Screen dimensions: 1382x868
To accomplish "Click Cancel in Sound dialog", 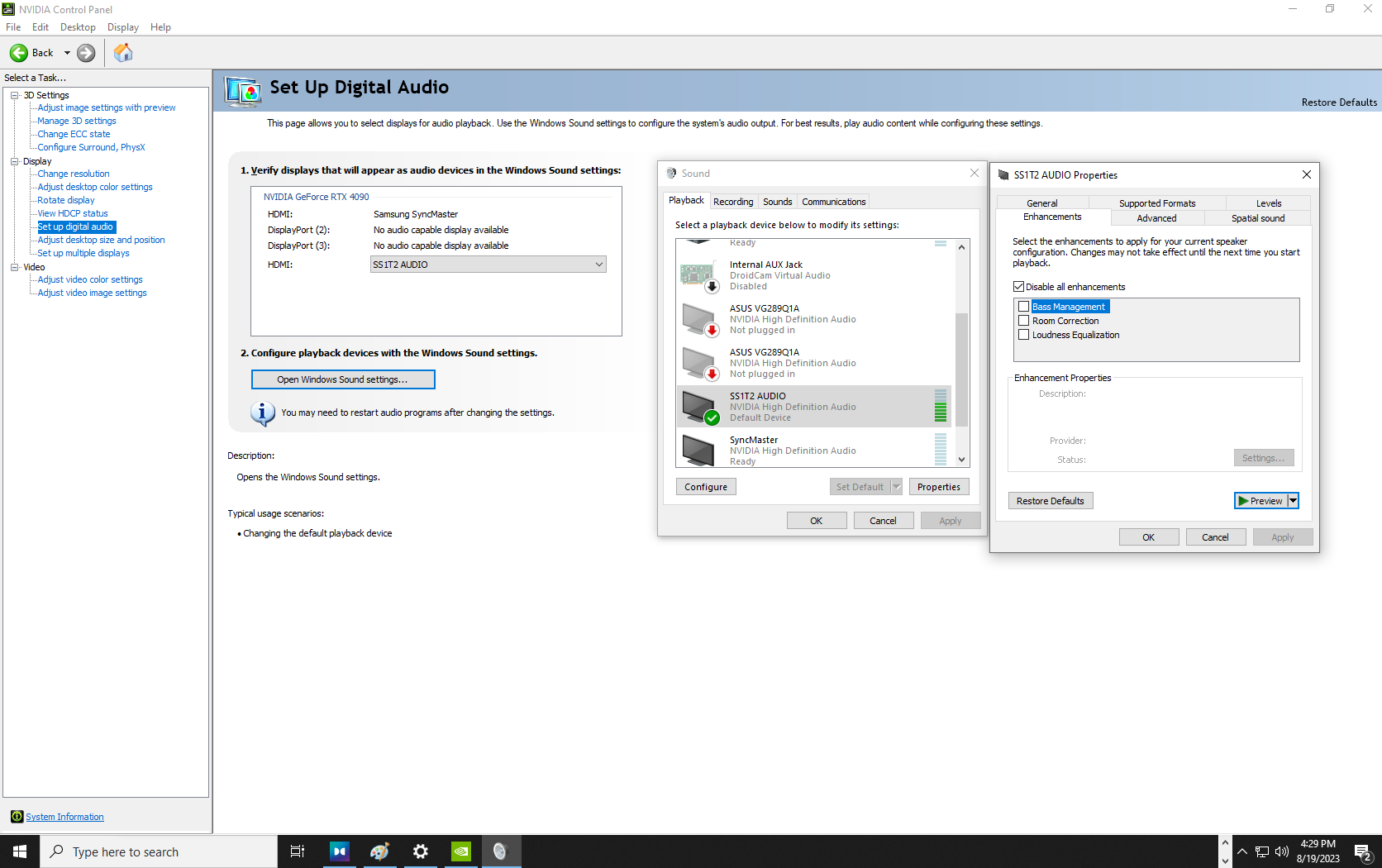I will coord(883,521).
